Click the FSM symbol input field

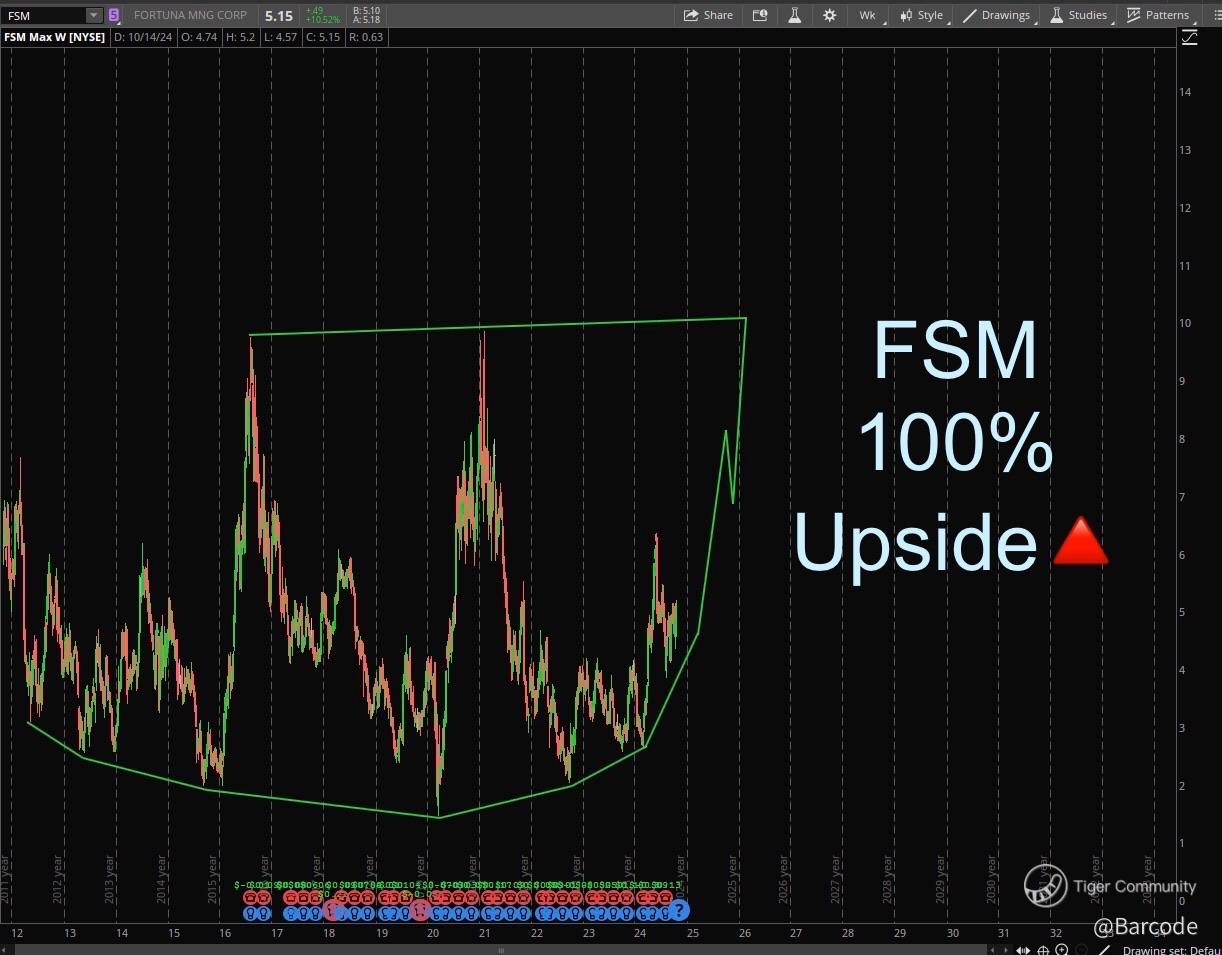point(44,15)
